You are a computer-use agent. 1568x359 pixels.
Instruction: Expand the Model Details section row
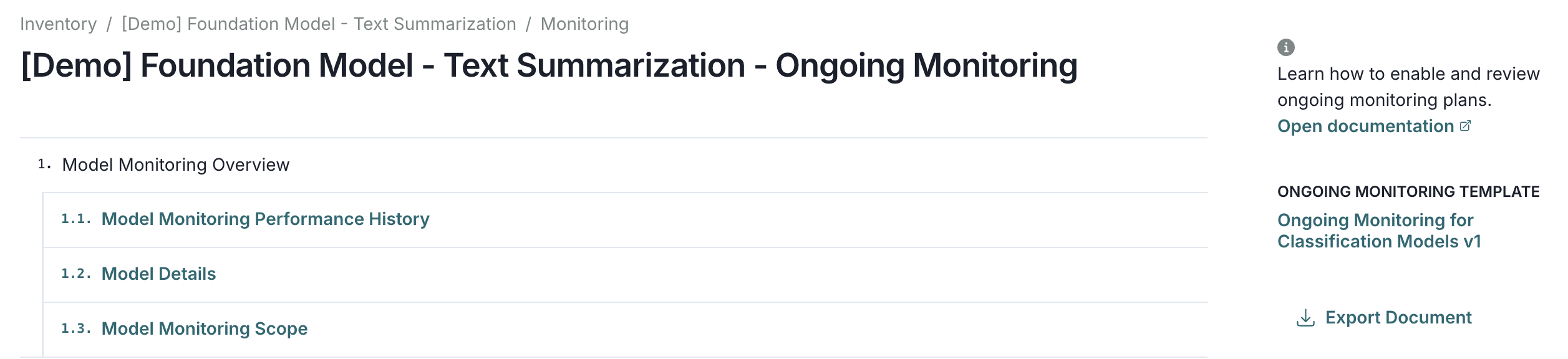(158, 274)
